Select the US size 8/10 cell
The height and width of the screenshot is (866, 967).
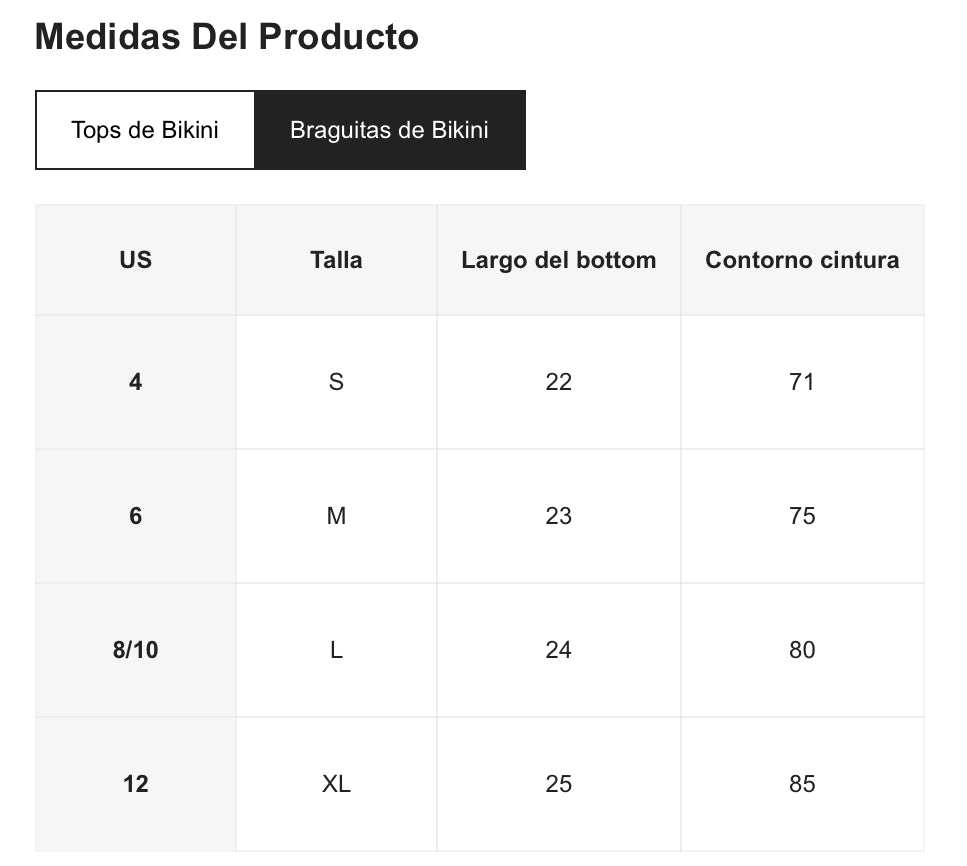136,650
